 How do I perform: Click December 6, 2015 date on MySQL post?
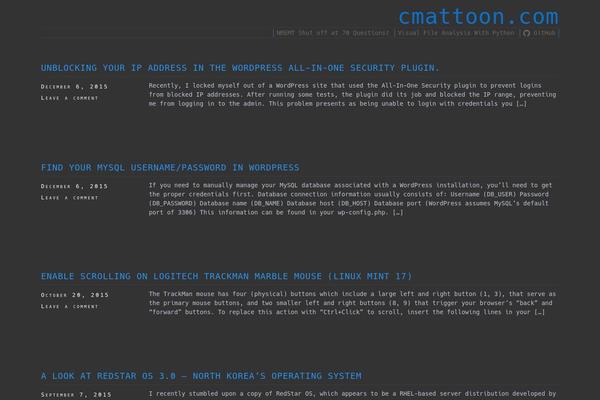coord(75,186)
